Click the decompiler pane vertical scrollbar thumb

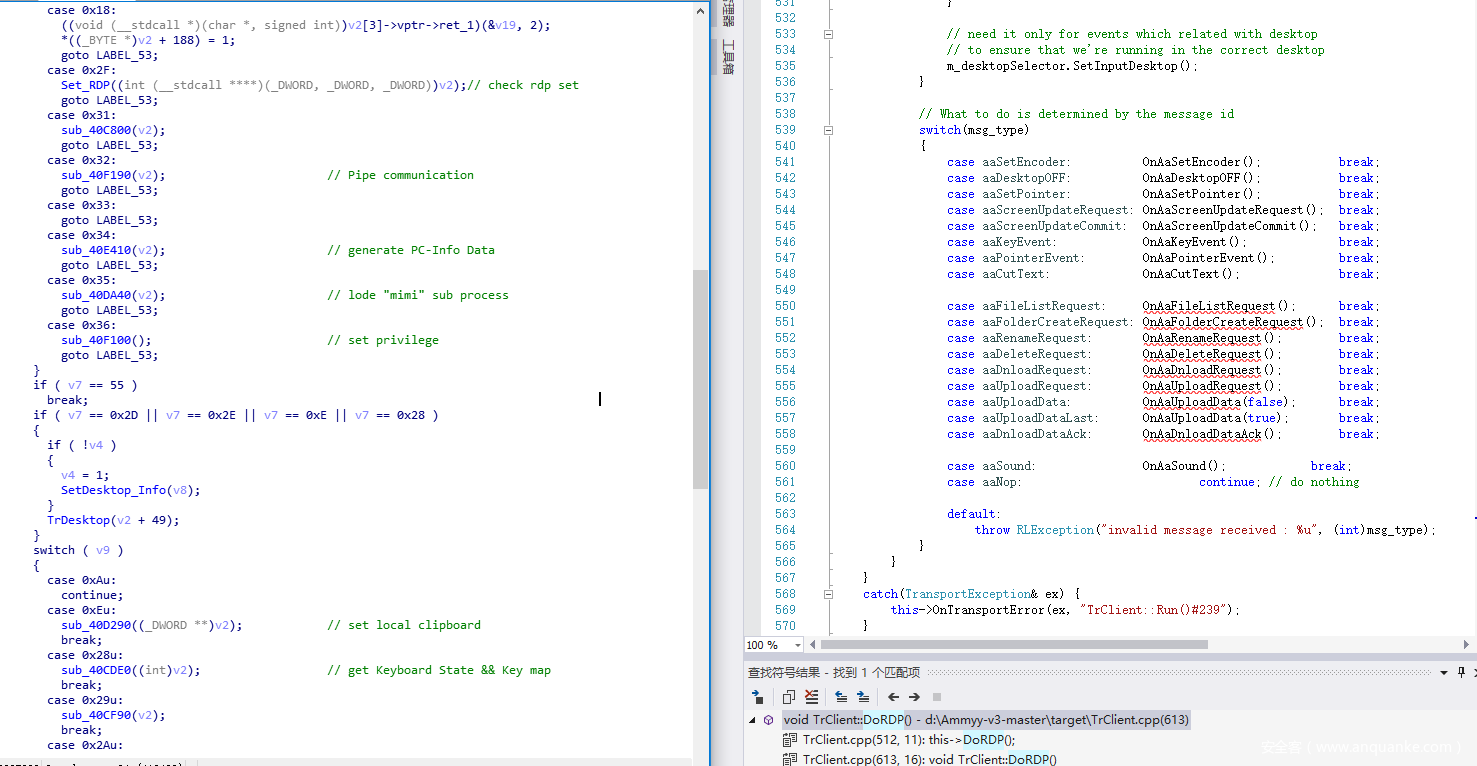point(700,378)
